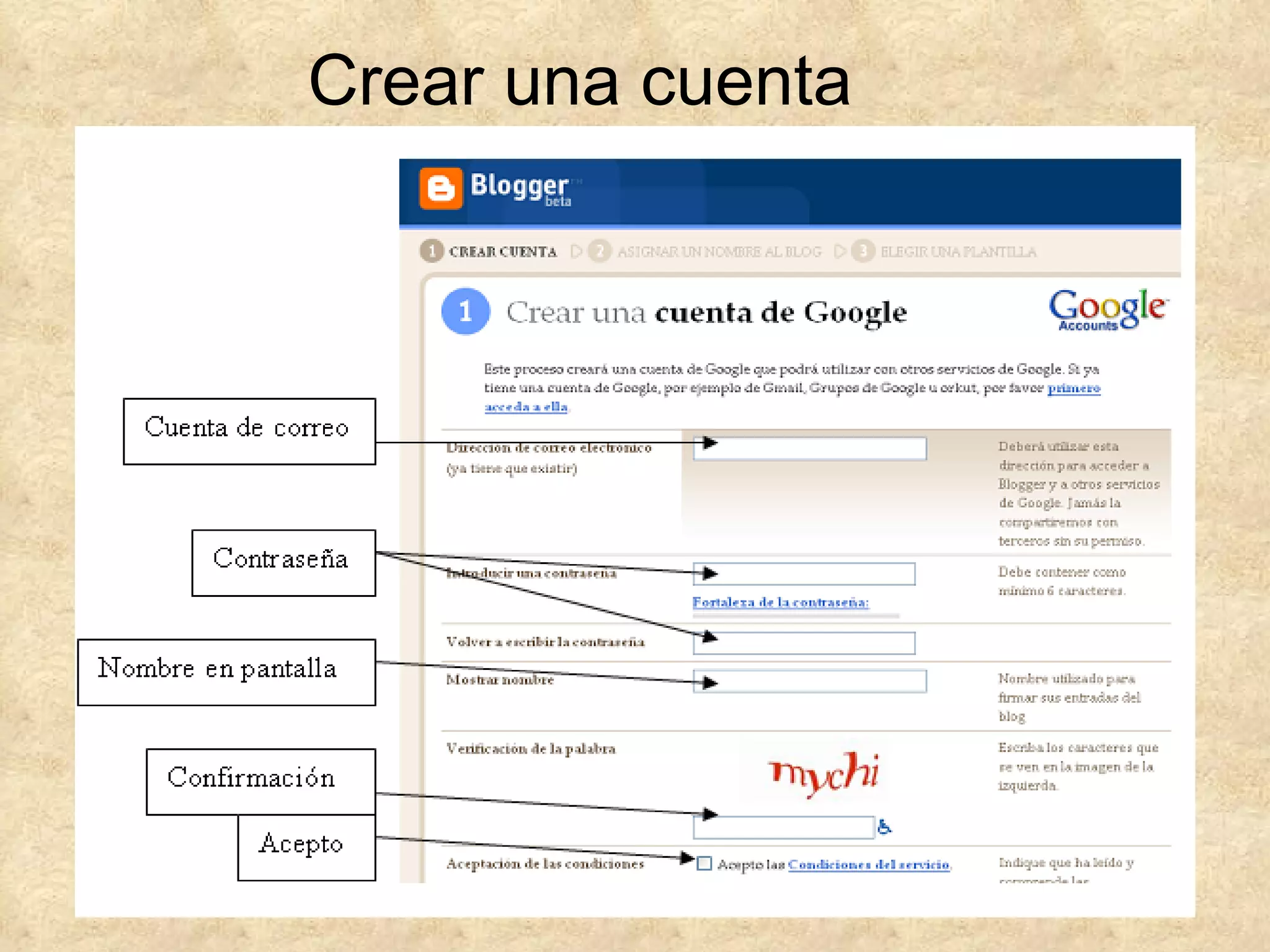
Task: Click the orange Blogger logo icon
Action: click(441, 188)
